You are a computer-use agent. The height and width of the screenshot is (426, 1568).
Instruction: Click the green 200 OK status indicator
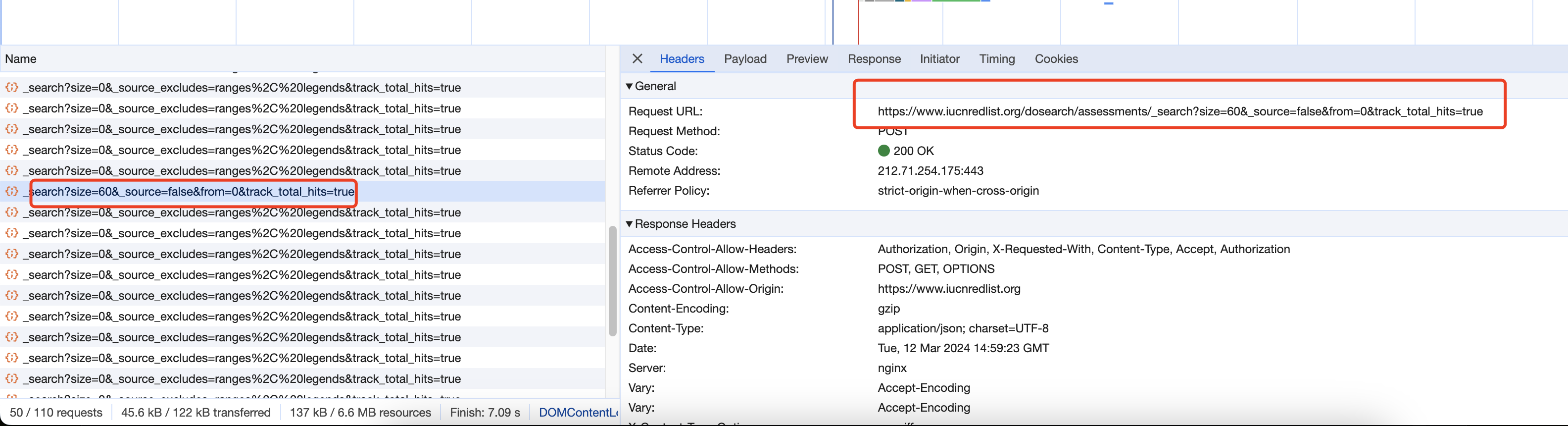coord(884,151)
